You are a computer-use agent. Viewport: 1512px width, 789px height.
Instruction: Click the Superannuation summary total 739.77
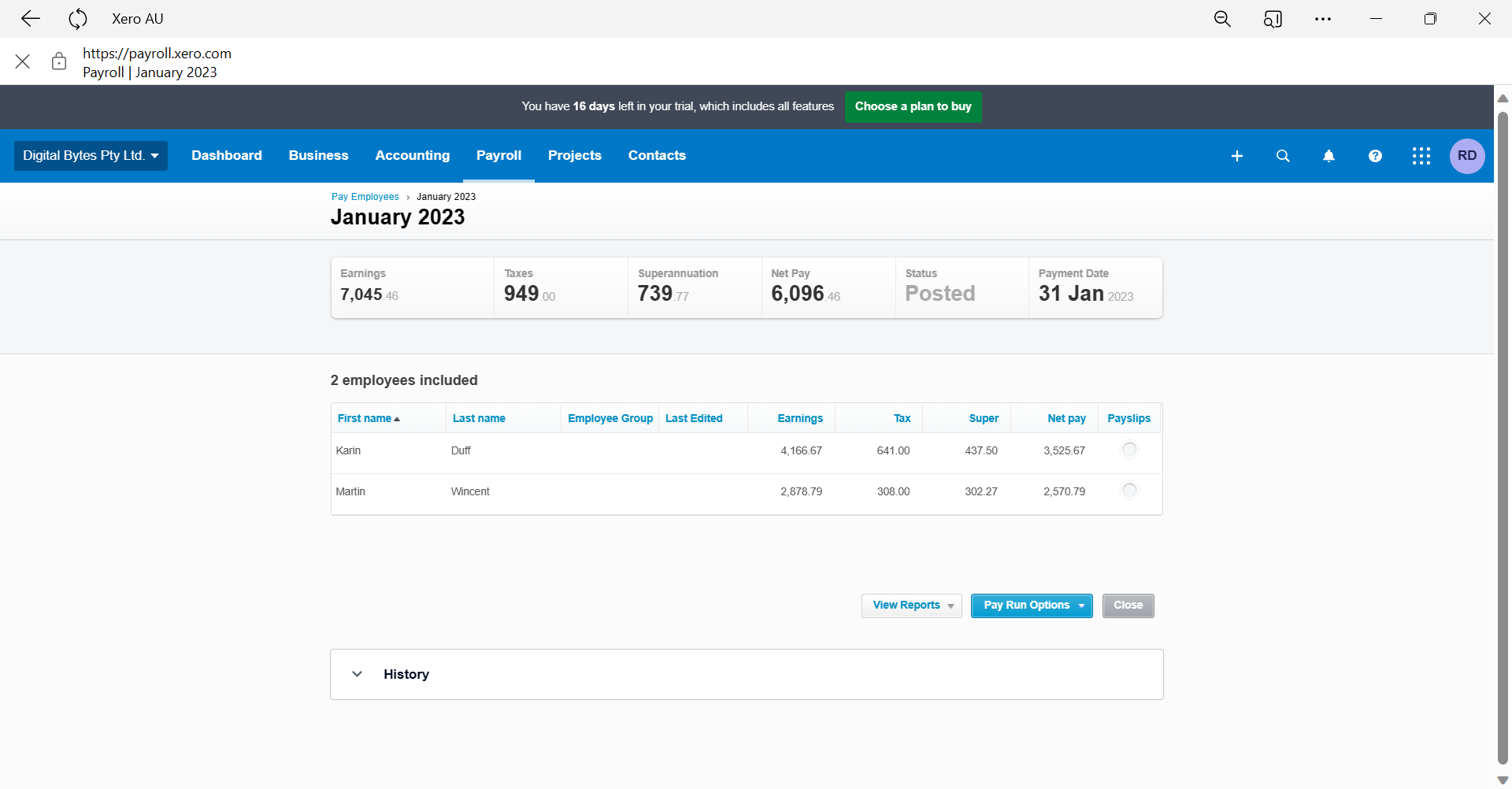point(663,294)
